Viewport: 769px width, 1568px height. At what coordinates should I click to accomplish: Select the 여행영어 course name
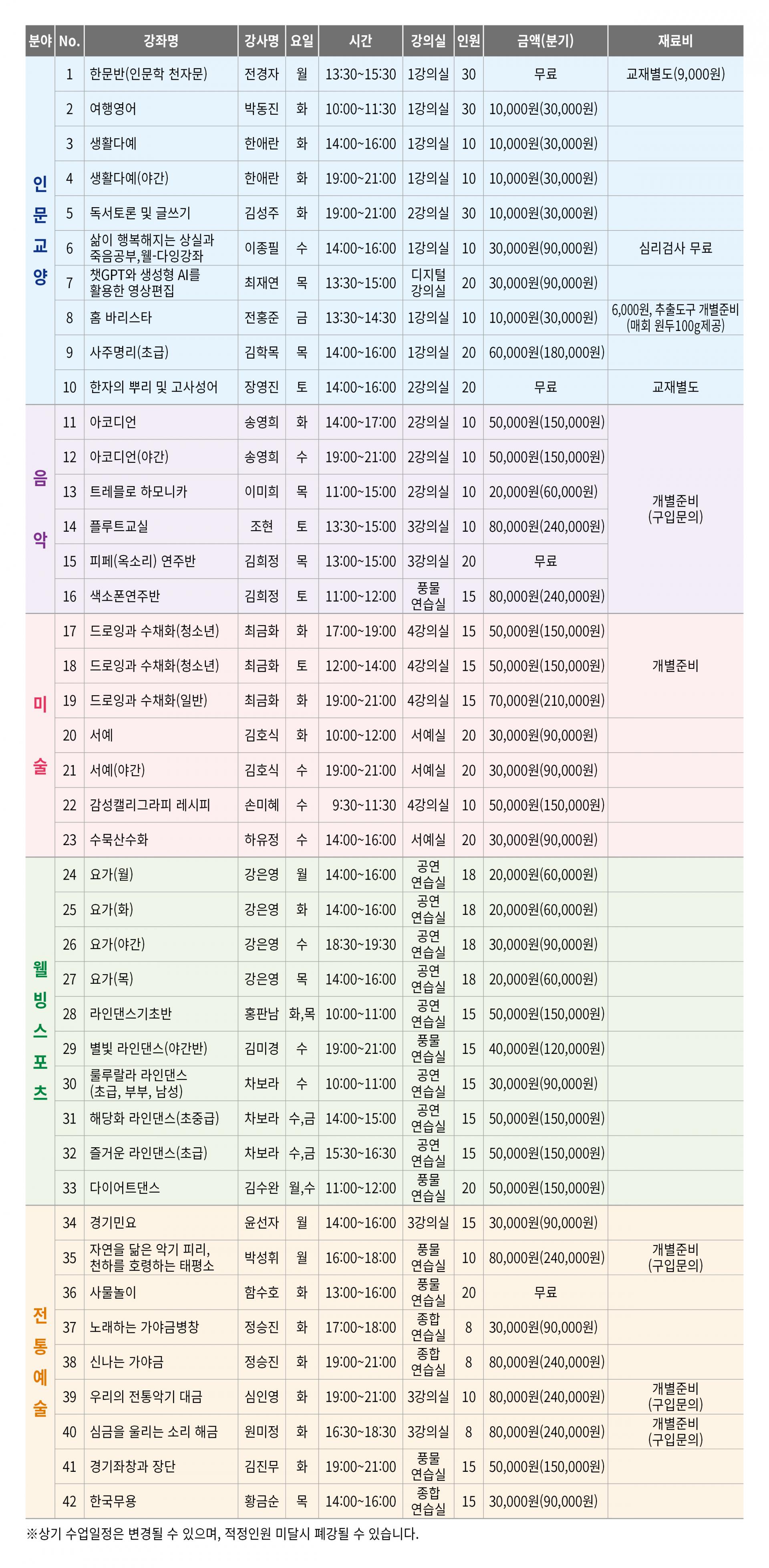click(x=113, y=109)
